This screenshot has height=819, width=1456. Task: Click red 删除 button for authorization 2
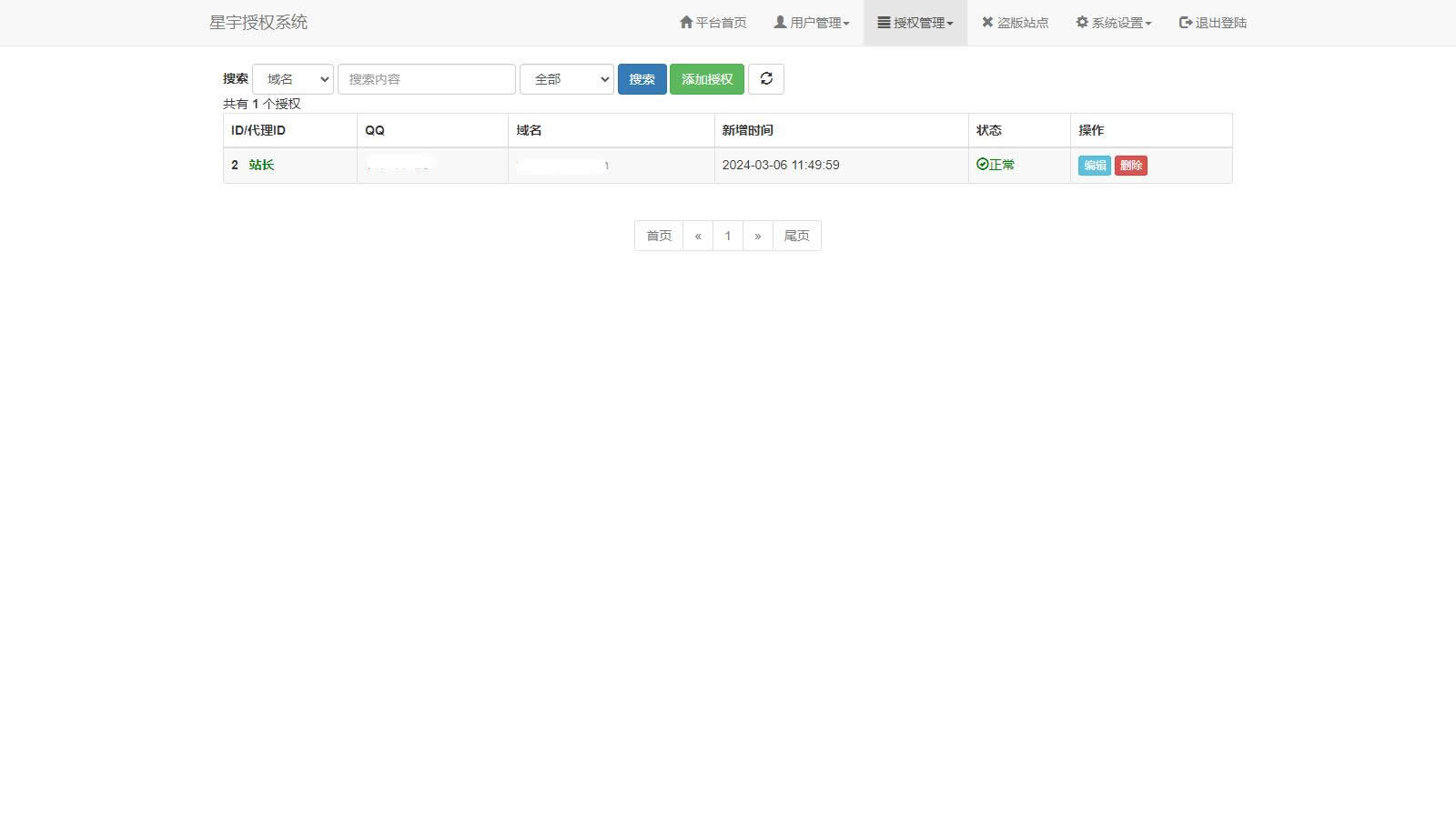tap(1131, 166)
